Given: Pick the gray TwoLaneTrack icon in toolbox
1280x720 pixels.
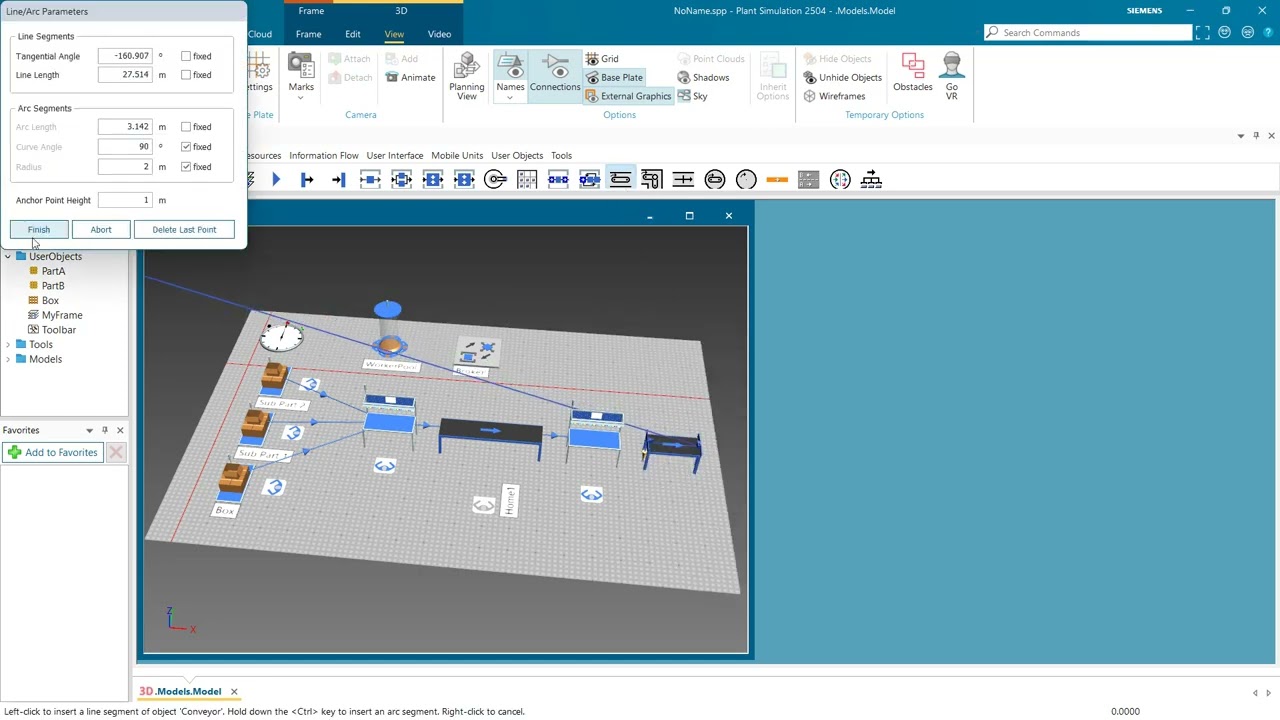Looking at the screenshot, I should pos(808,179).
